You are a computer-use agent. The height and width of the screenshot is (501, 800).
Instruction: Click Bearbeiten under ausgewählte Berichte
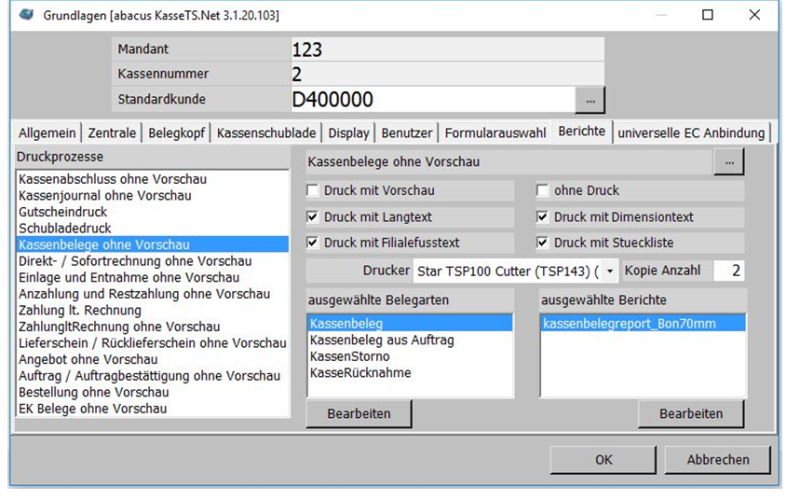[x=692, y=413]
